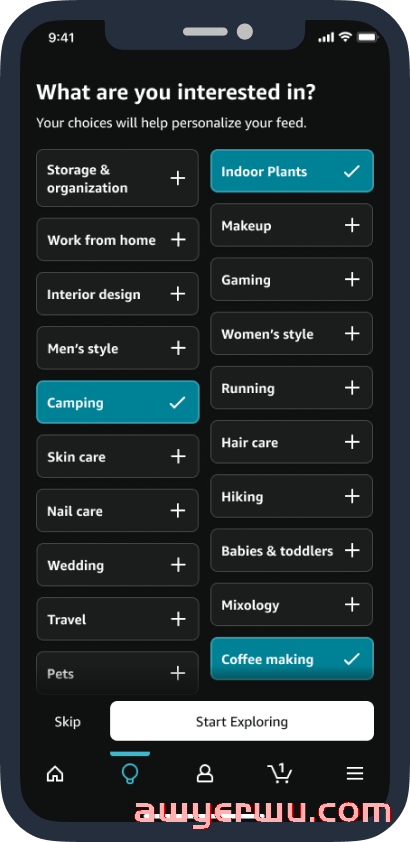
Task: Tap the plus icon beside Gaming
Action: [352, 279]
